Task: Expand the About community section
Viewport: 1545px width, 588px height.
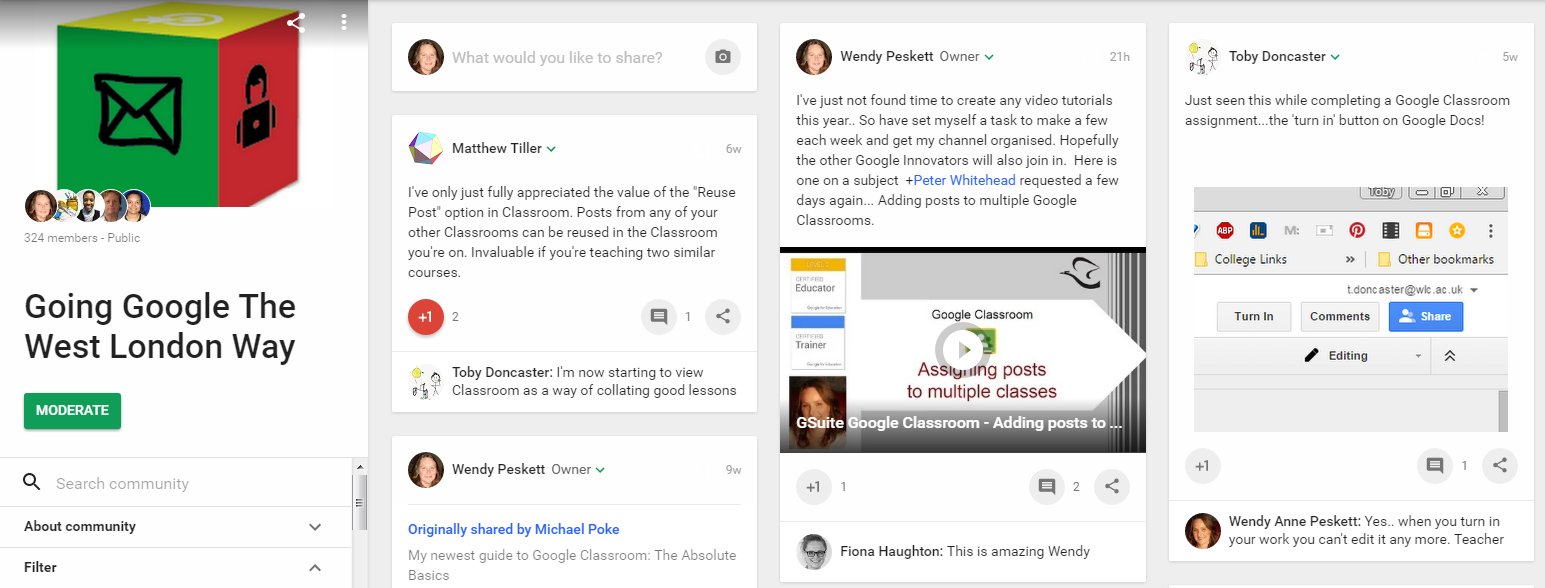Action: [176, 527]
